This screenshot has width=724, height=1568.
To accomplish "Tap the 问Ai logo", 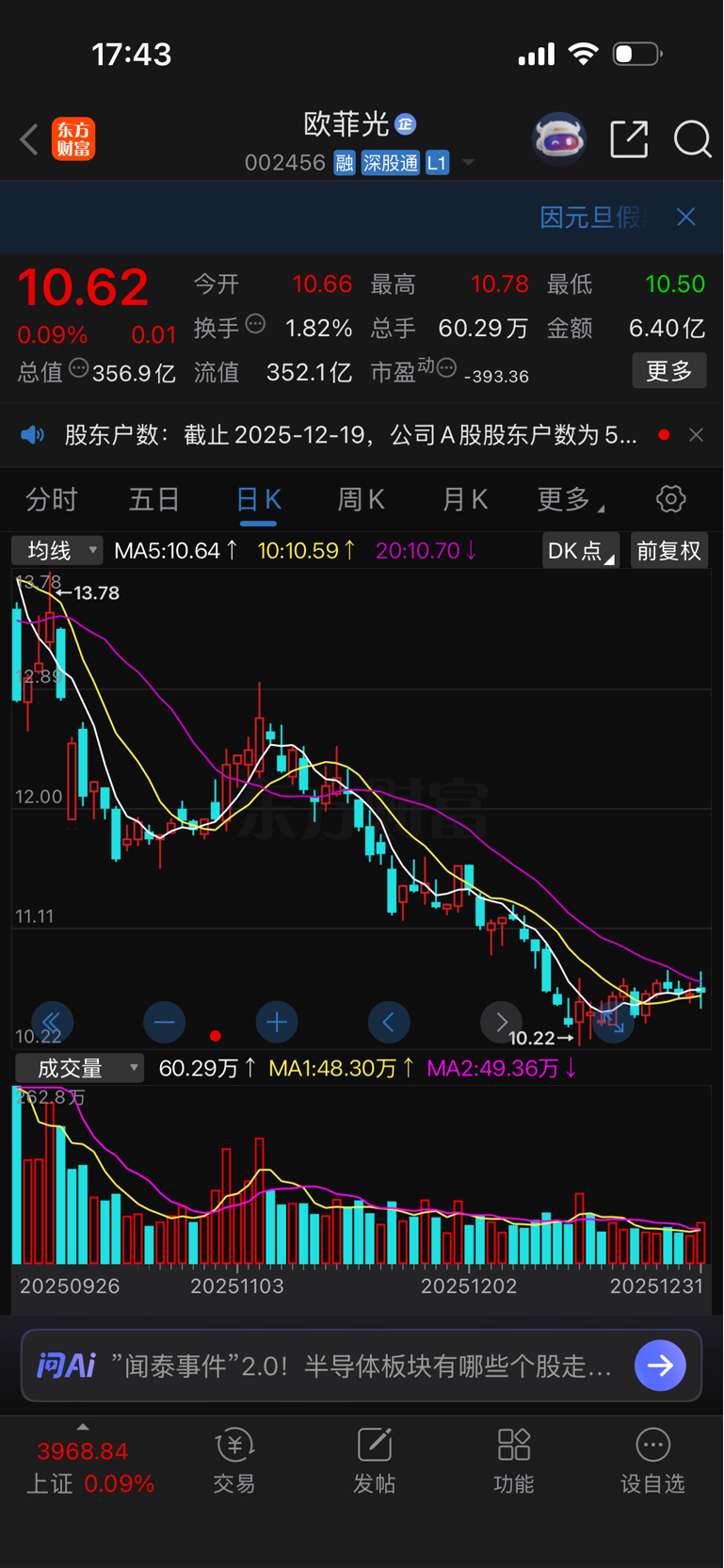I will click(x=66, y=1365).
